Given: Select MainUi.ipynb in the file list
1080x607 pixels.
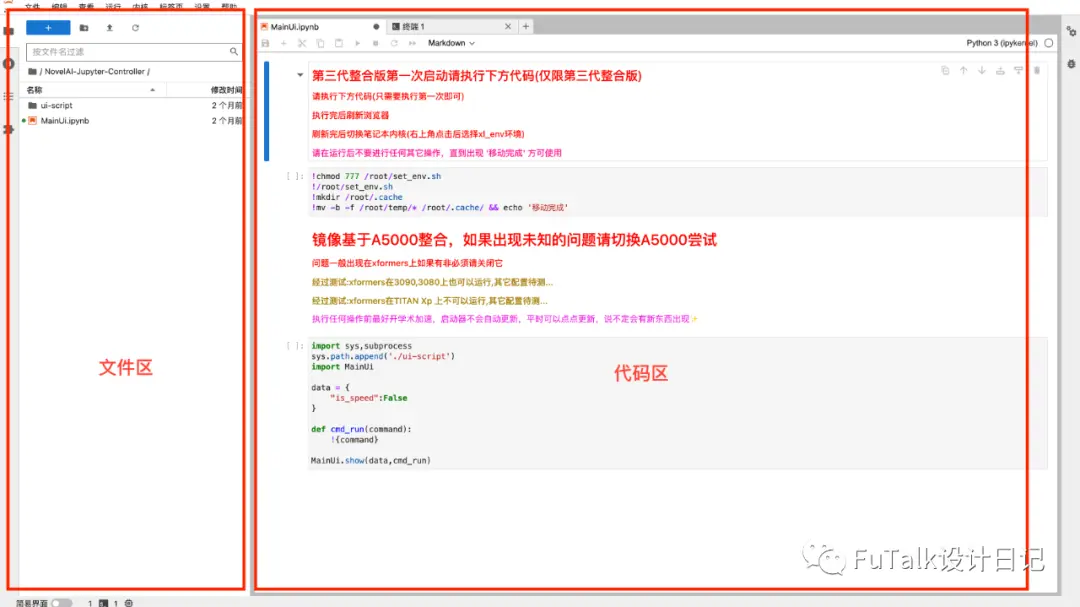Looking at the screenshot, I should pyautogui.click(x=133, y=121).
